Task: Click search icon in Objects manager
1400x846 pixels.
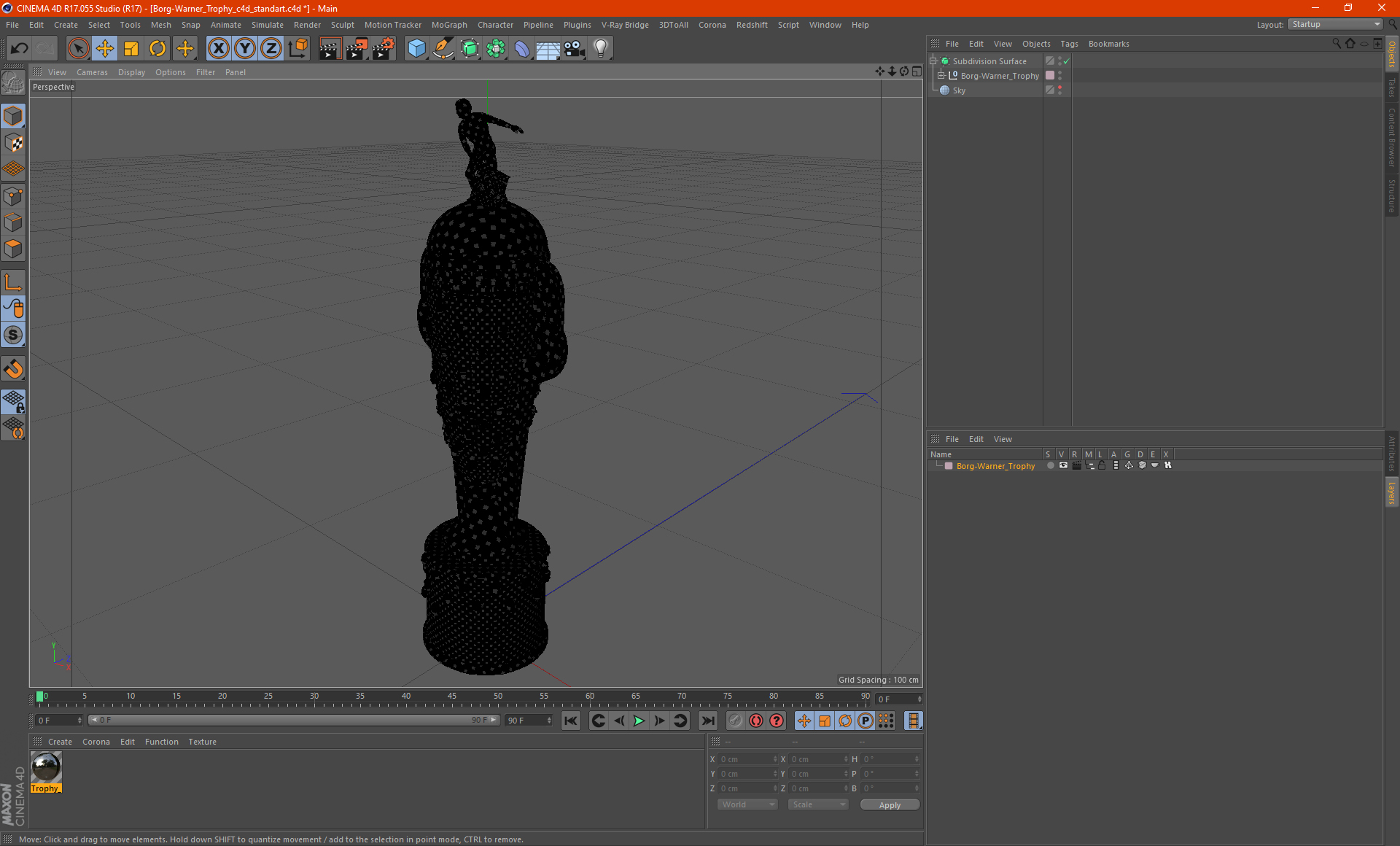Action: tap(1337, 44)
